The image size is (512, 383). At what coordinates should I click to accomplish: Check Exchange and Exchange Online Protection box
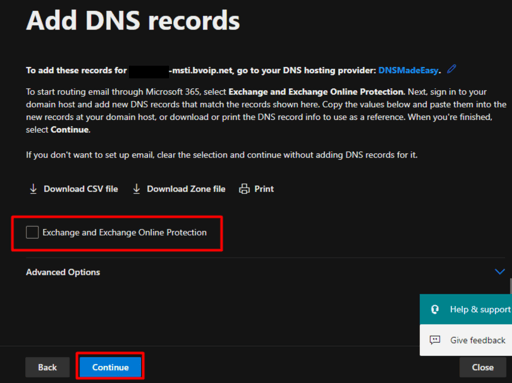[32, 232]
